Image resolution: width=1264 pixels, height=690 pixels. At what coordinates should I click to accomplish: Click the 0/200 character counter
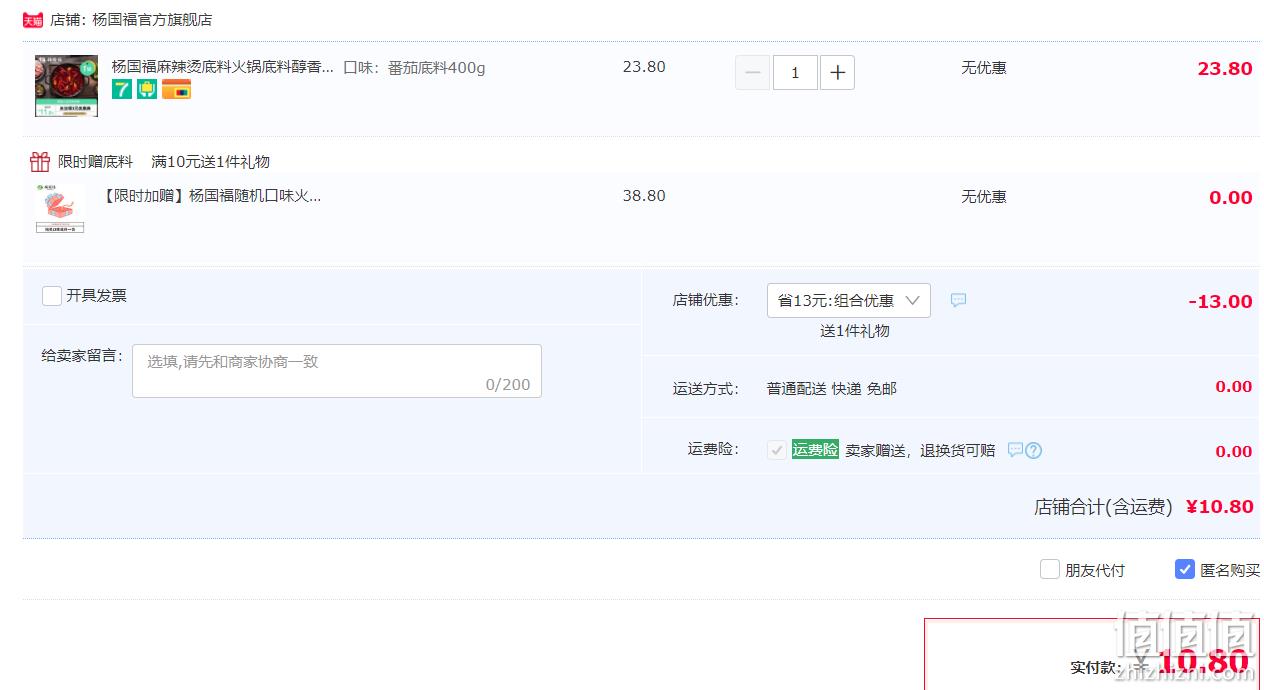point(508,385)
